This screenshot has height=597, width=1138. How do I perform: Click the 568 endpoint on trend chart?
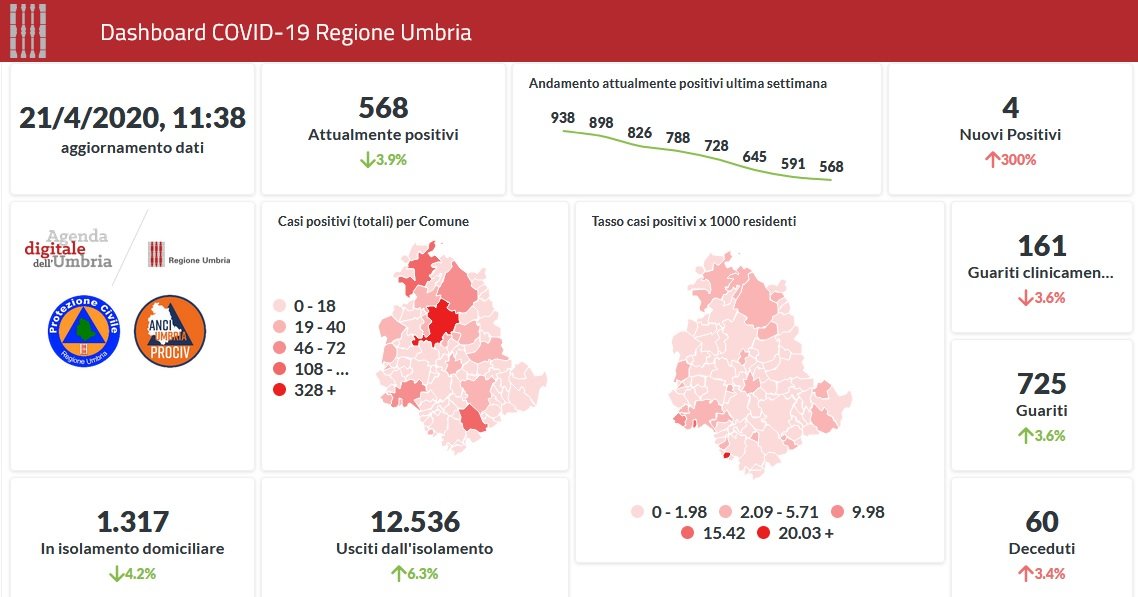[830, 180]
